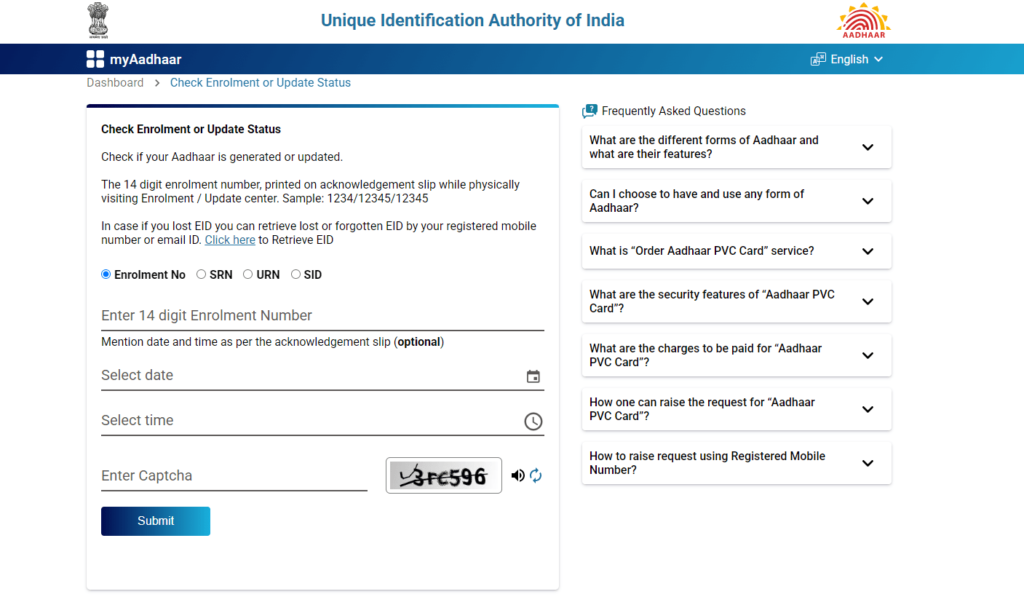Click the 'Check Enrolment or Update Status' form heading
The width and height of the screenshot is (1024, 613).
pyautogui.click(x=191, y=129)
